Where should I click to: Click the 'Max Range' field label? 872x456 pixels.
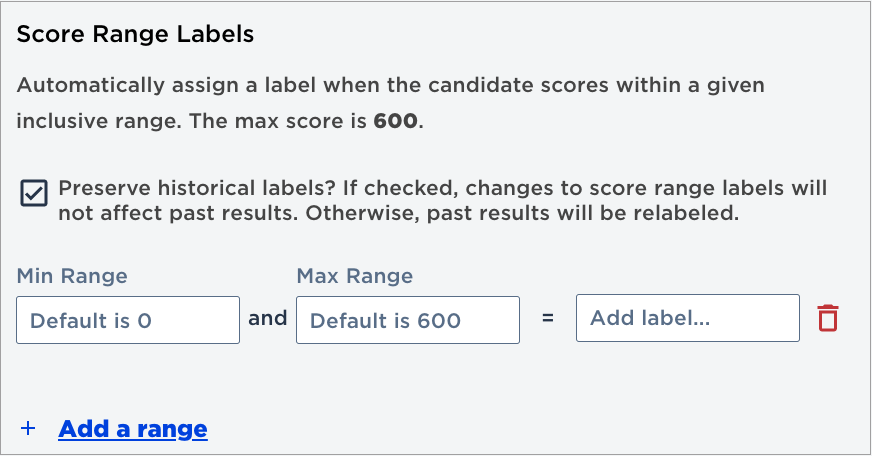click(x=355, y=276)
